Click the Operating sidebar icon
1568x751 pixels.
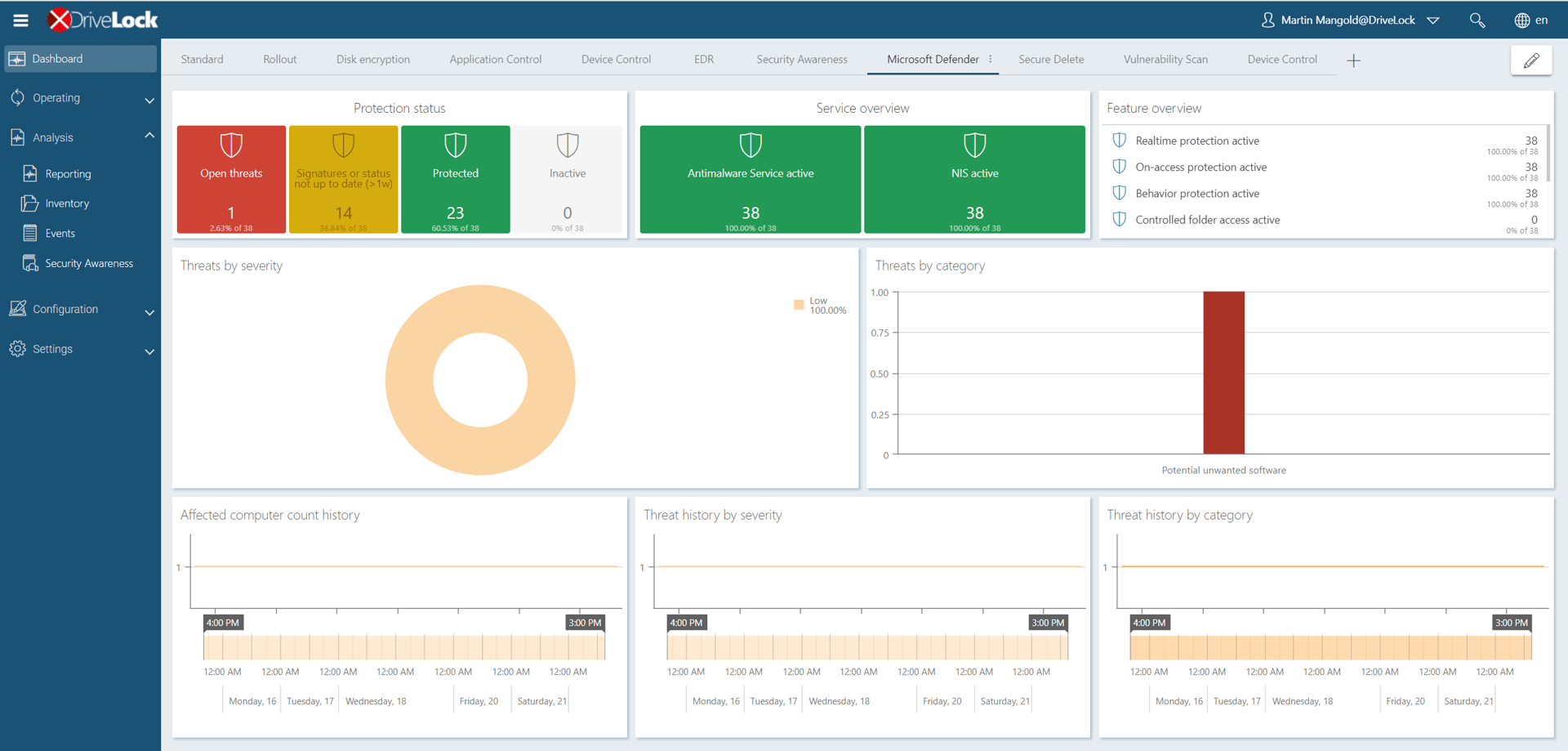coord(17,97)
